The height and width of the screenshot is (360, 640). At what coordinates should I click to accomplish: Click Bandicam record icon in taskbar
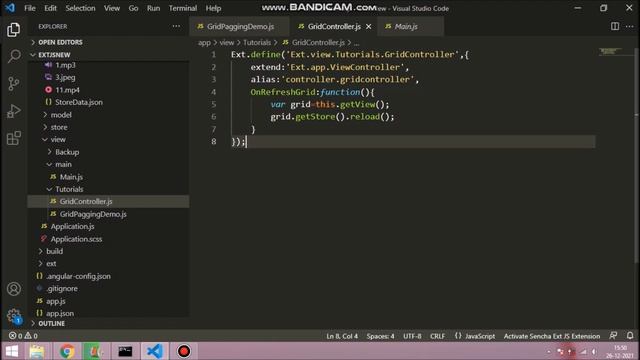[x=184, y=351]
